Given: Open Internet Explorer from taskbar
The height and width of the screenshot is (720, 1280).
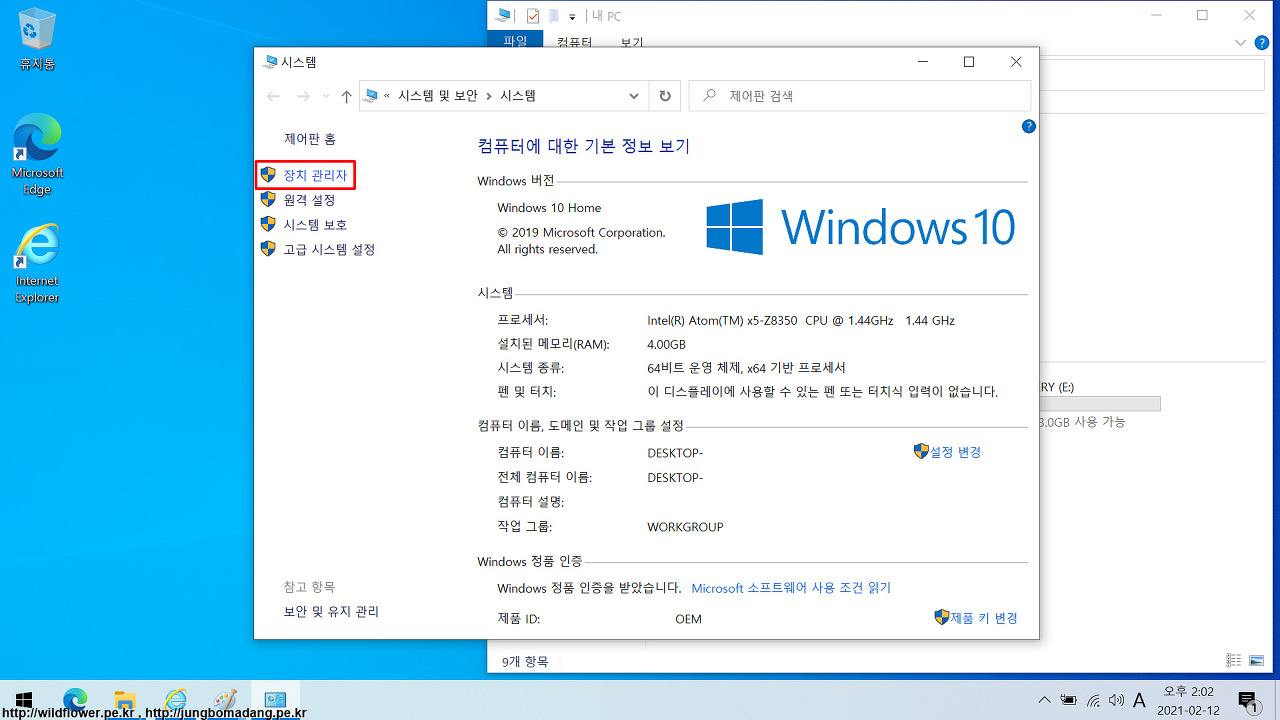Looking at the screenshot, I should coord(175,700).
